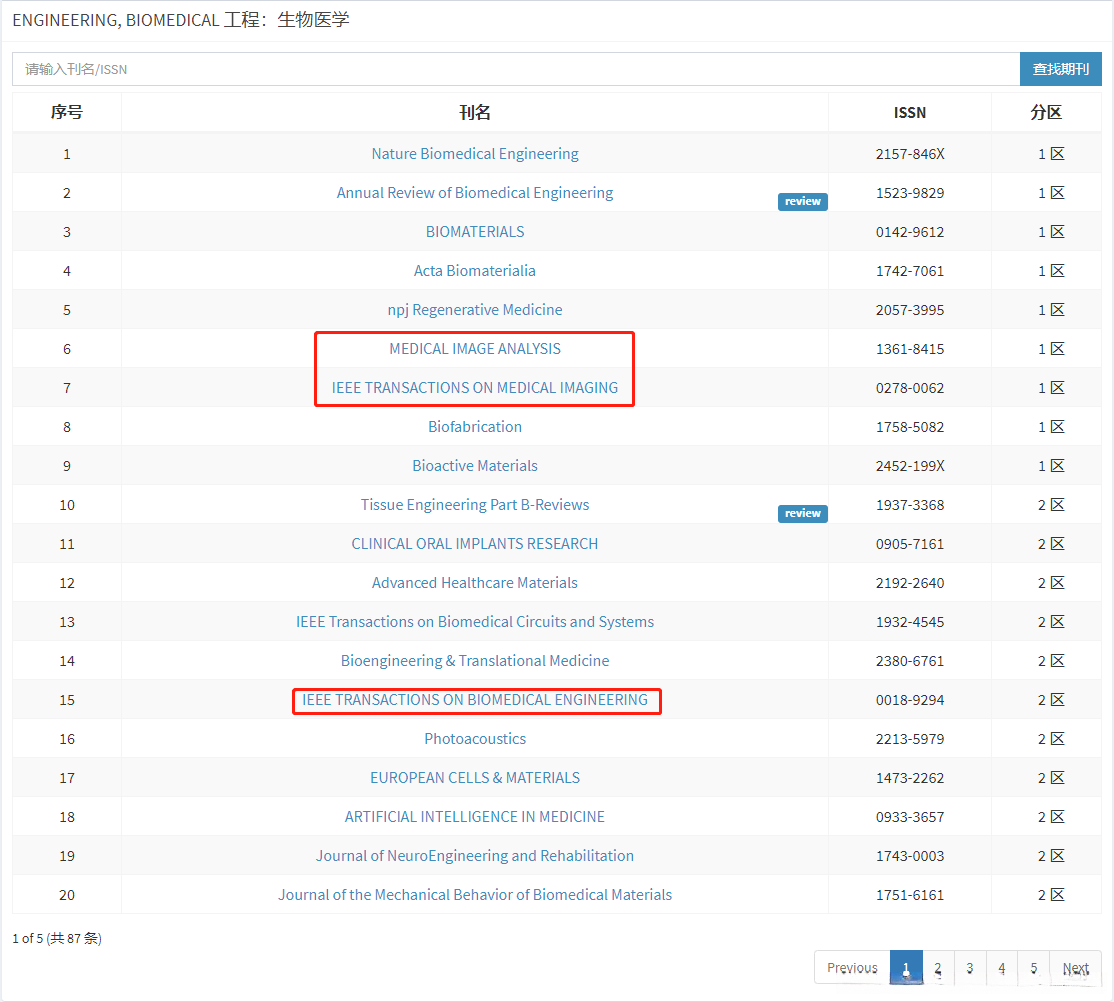Click the review badge for Annual Review row
The image size is (1114, 1002).
pos(803,202)
